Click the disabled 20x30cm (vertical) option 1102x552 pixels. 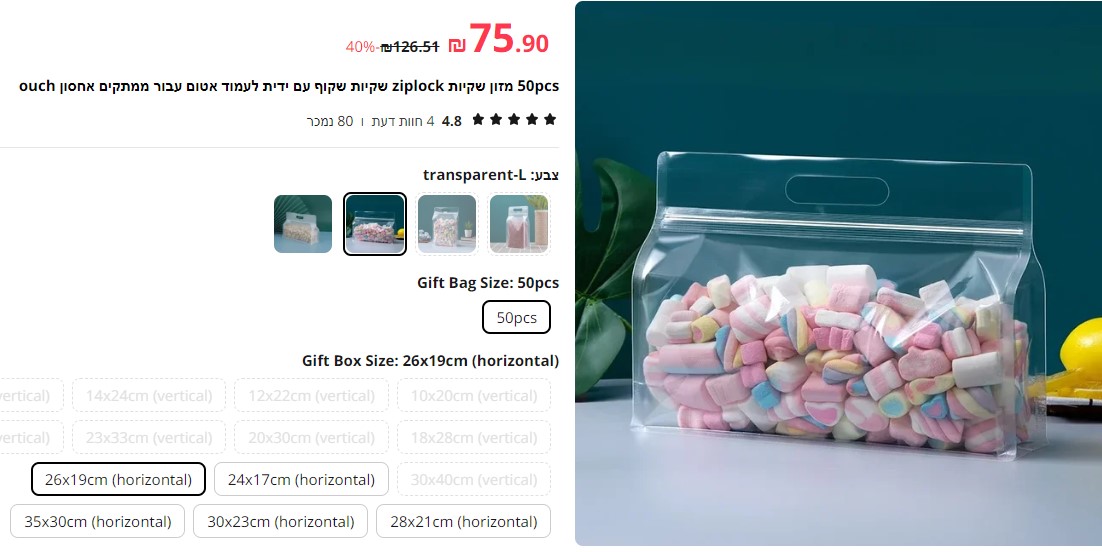tap(311, 437)
